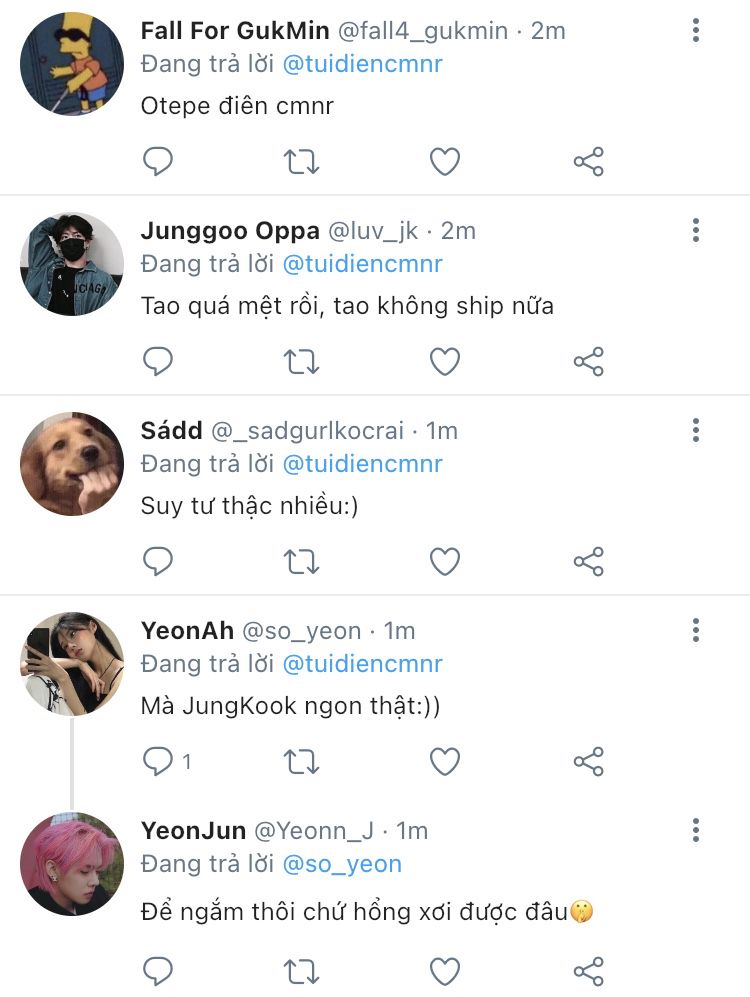Viewport: 750px width, 997px height.
Task: Reply to Sádd's tweet
Action: (x=158, y=561)
